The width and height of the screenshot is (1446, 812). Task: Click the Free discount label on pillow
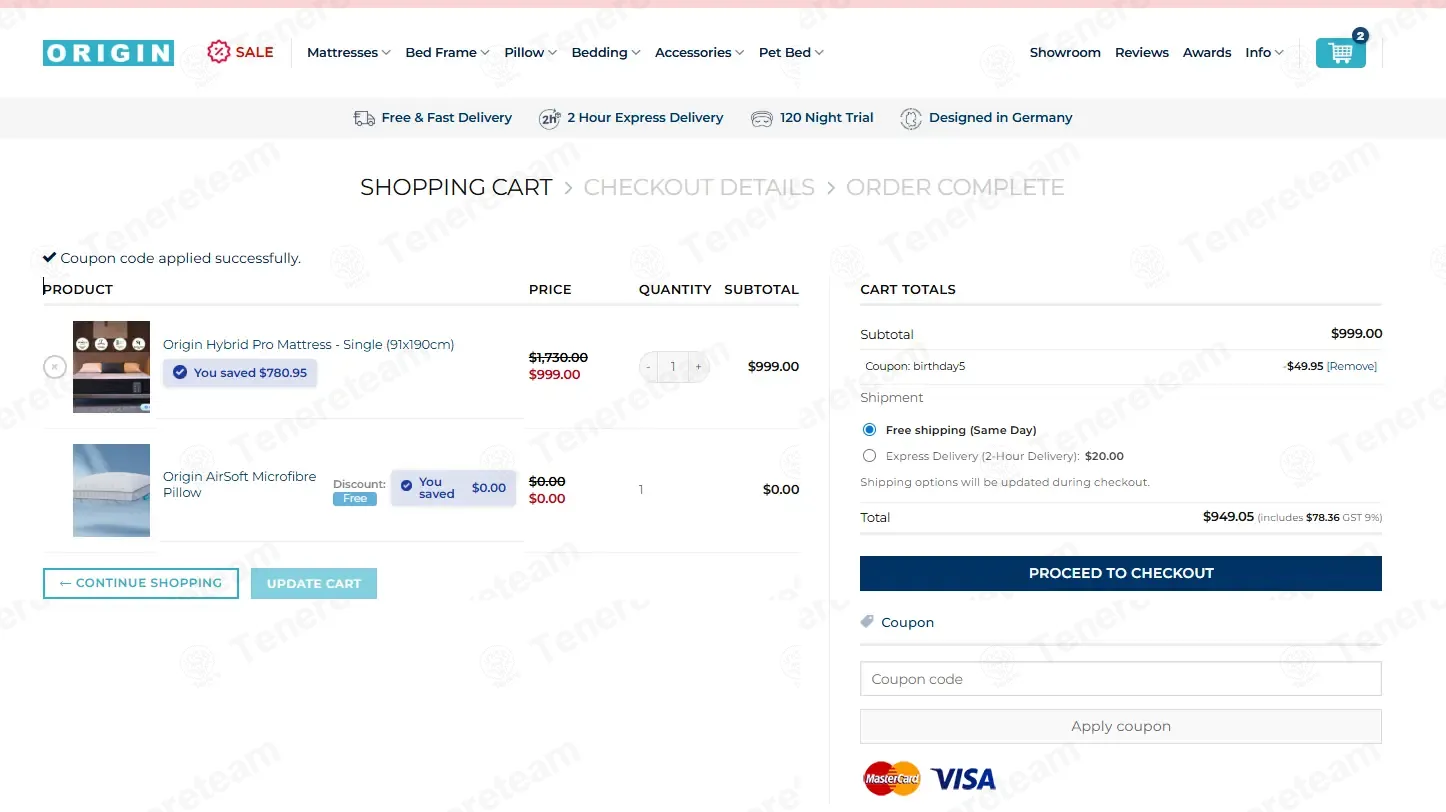(x=355, y=498)
